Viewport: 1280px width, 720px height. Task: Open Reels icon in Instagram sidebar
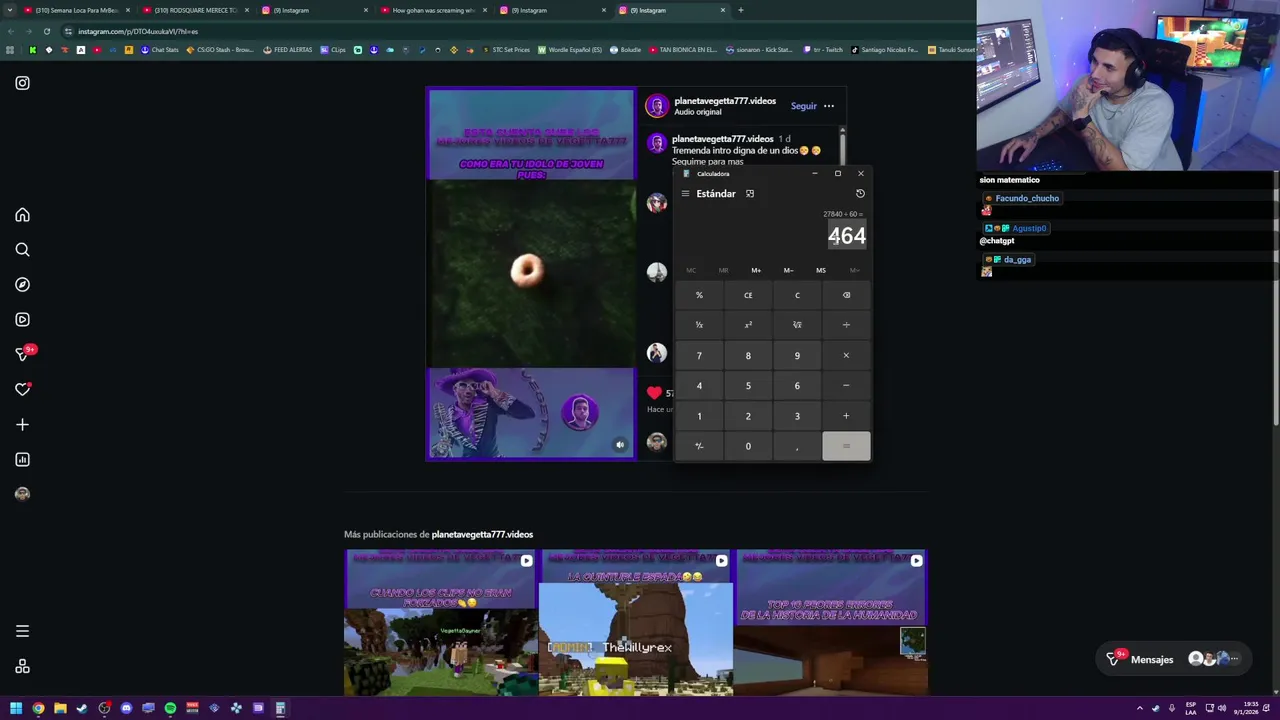coord(22,320)
